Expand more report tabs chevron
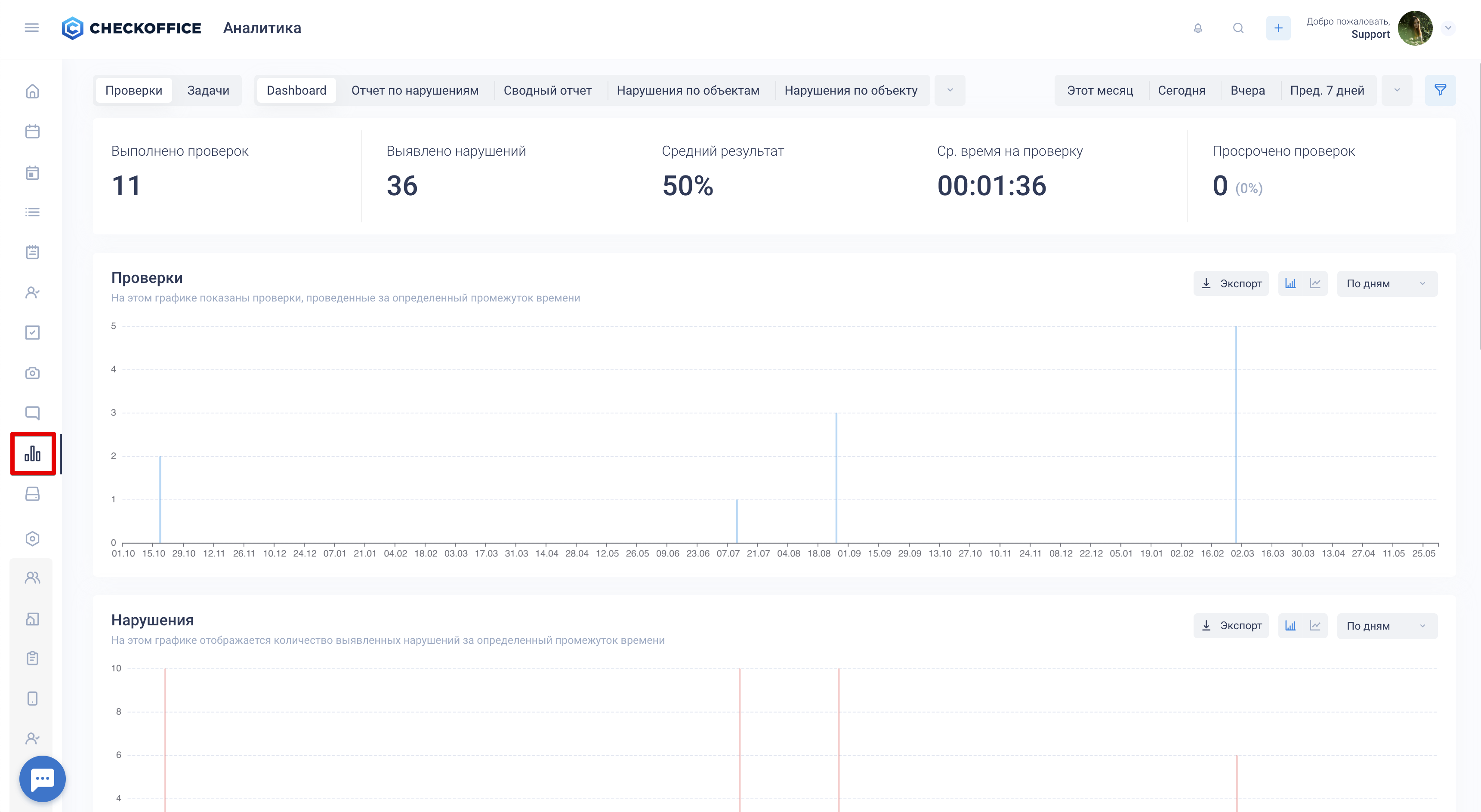 950,90
